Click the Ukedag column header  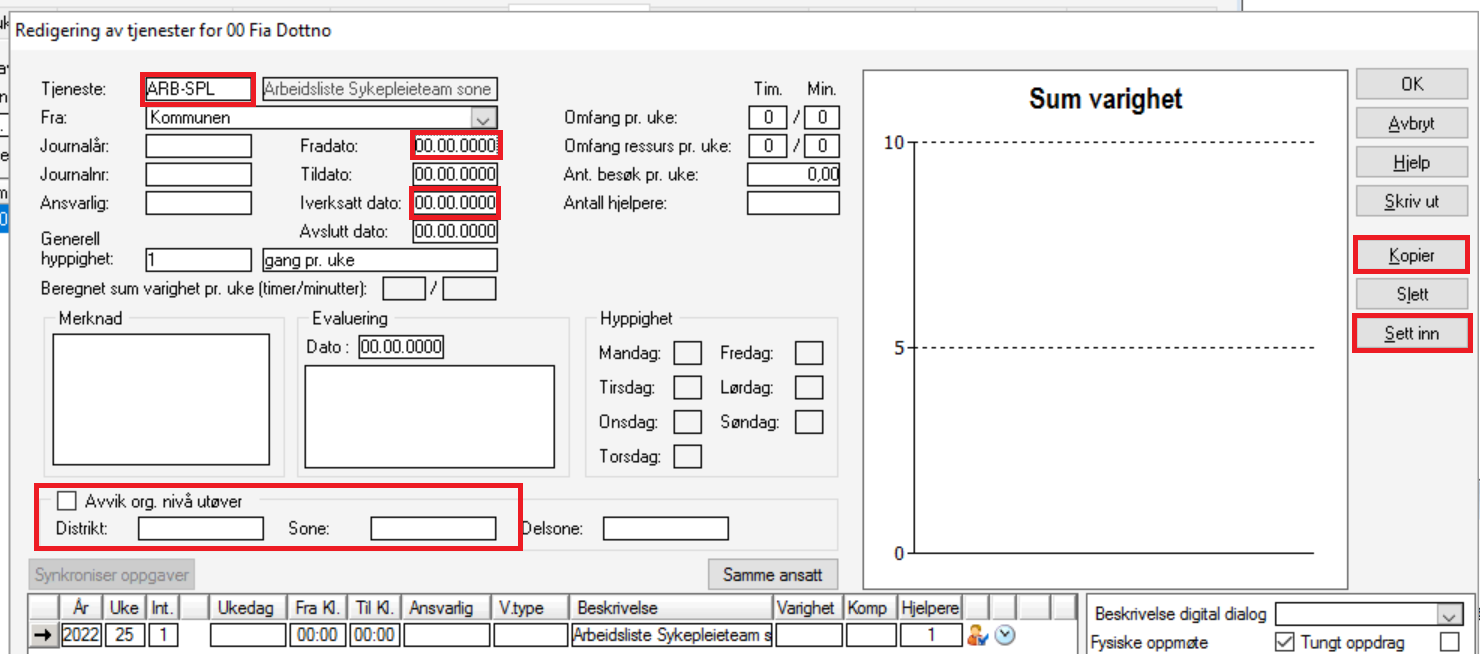tap(245, 607)
